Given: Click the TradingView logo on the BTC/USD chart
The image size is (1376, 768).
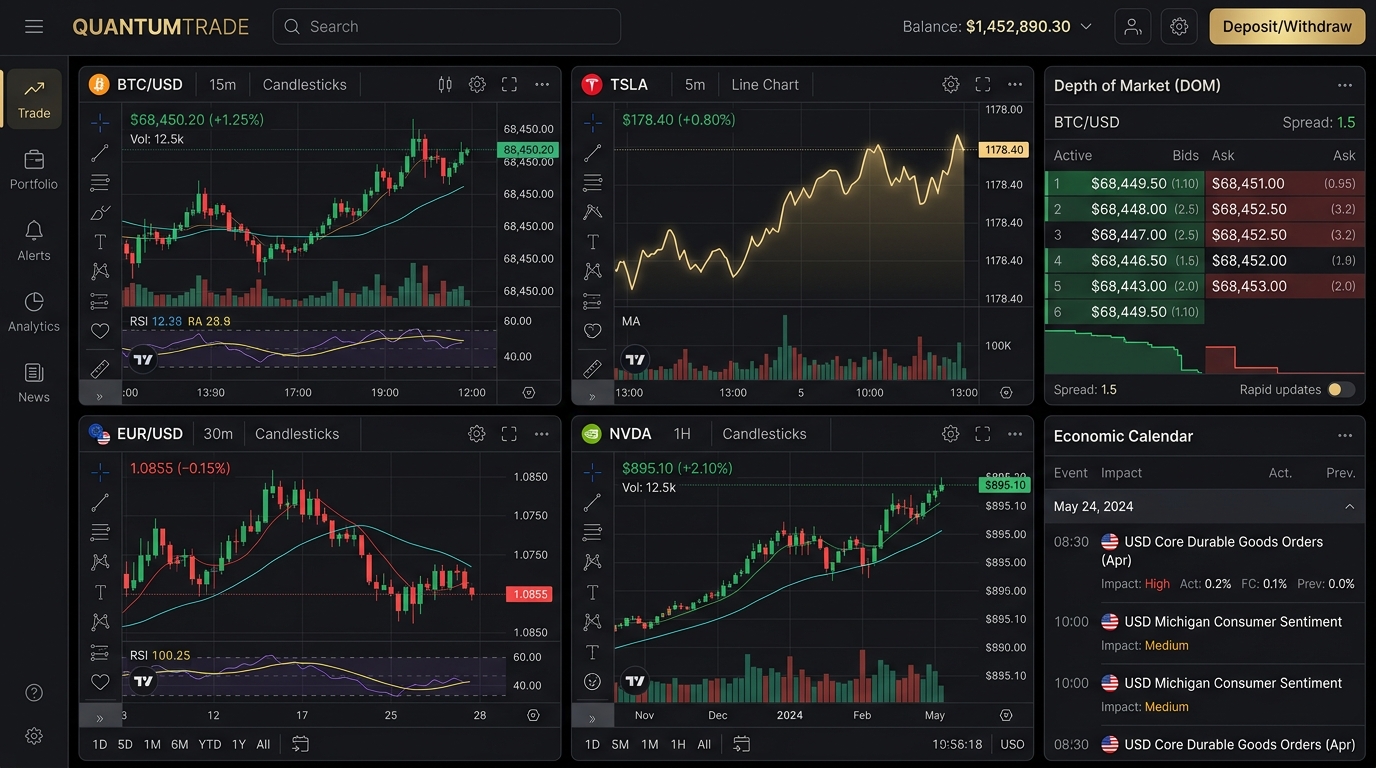Looking at the screenshot, I should tap(143, 359).
